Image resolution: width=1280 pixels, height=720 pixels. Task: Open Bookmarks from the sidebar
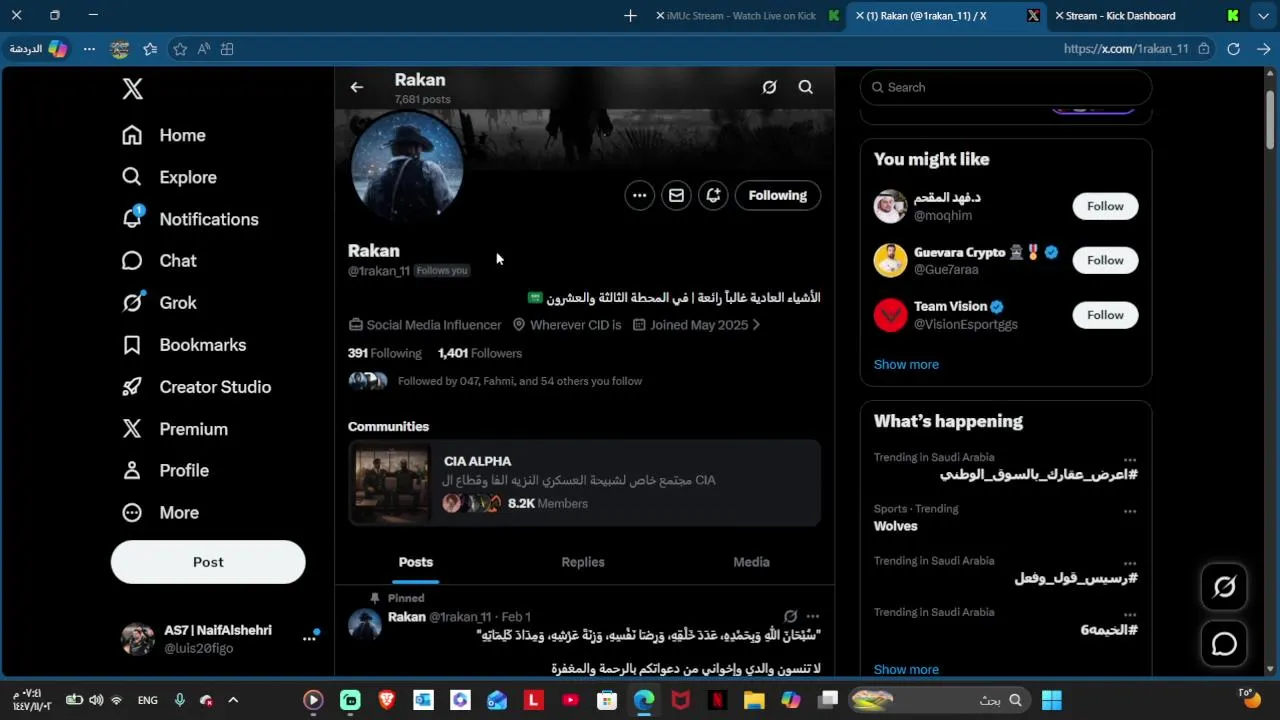(x=184, y=345)
